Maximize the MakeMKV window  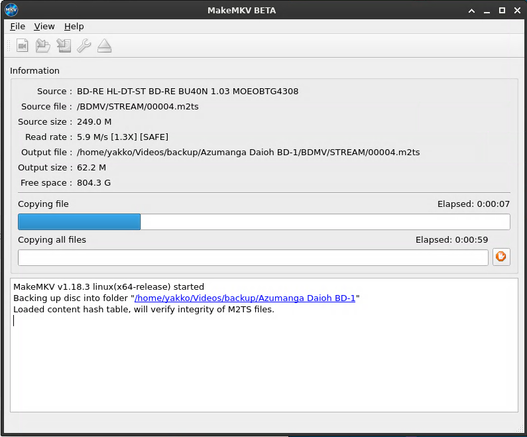tap(502, 11)
